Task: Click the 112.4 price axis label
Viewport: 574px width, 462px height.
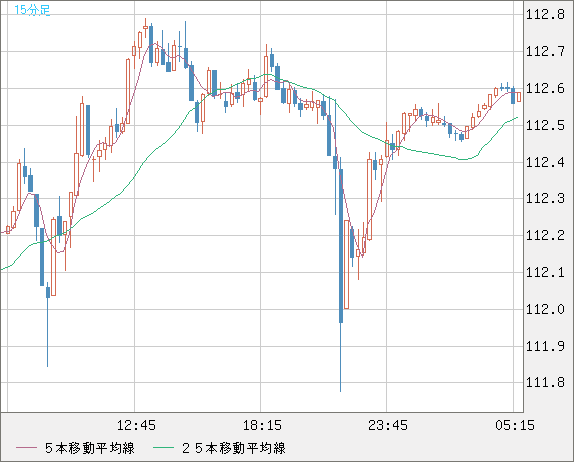Action: click(x=545, y=162)
